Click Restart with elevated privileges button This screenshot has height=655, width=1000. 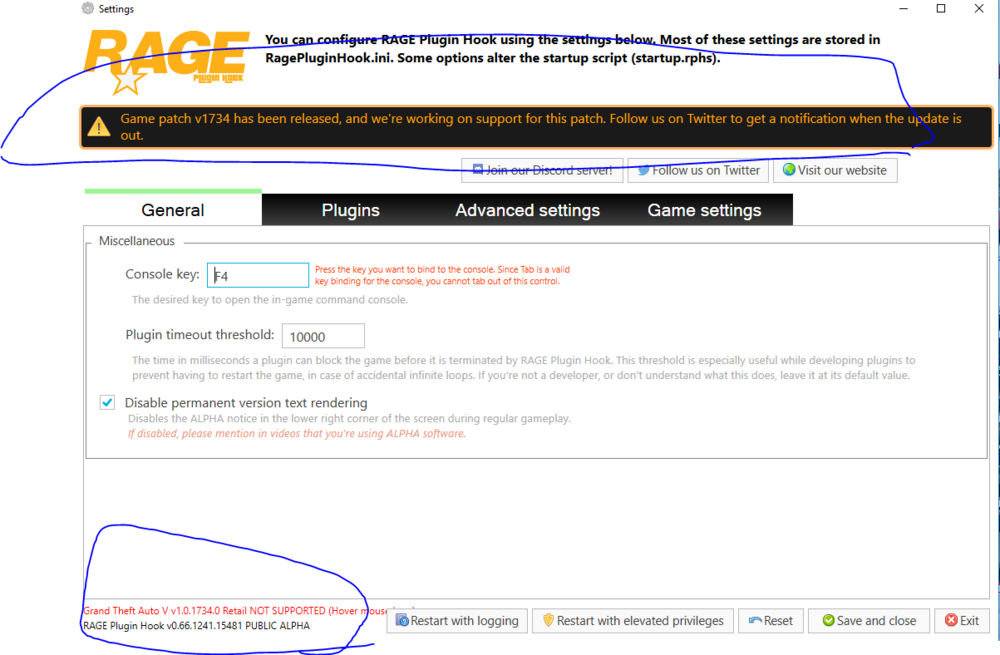coord(633,621)
